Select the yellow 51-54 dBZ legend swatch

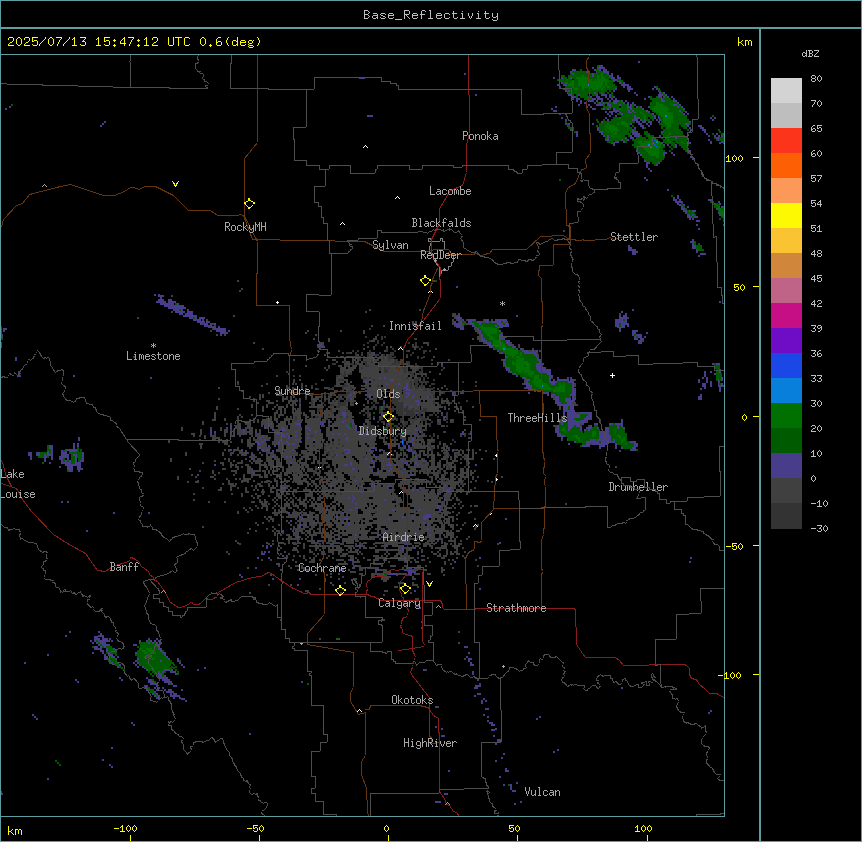(786, 215)
